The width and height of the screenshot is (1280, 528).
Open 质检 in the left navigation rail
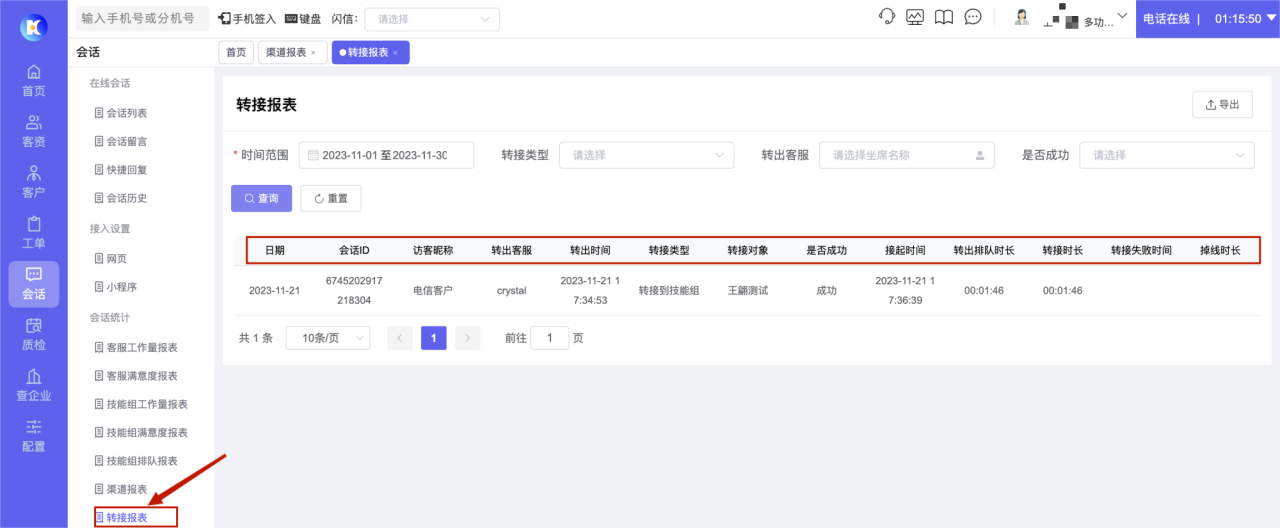tap(34, 335)
